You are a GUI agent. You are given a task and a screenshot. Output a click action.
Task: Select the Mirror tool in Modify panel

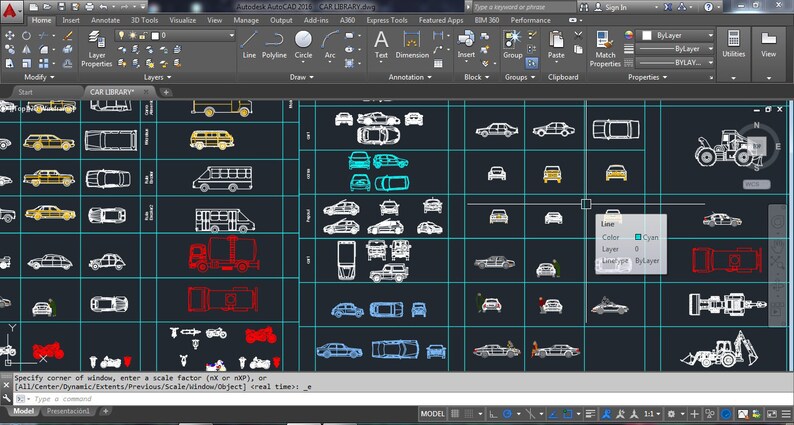point(26,50)
